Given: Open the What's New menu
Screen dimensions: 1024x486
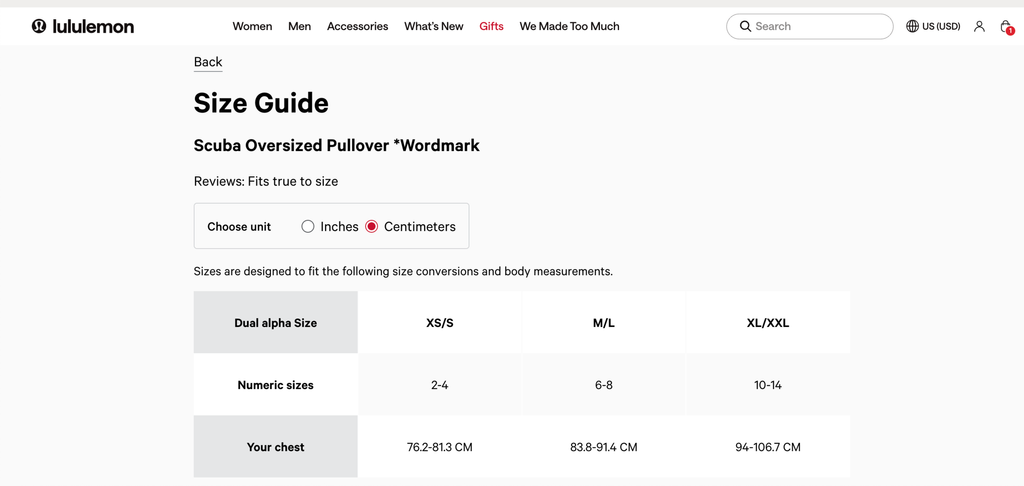Looking at the screenshot, I should point(433,26).
